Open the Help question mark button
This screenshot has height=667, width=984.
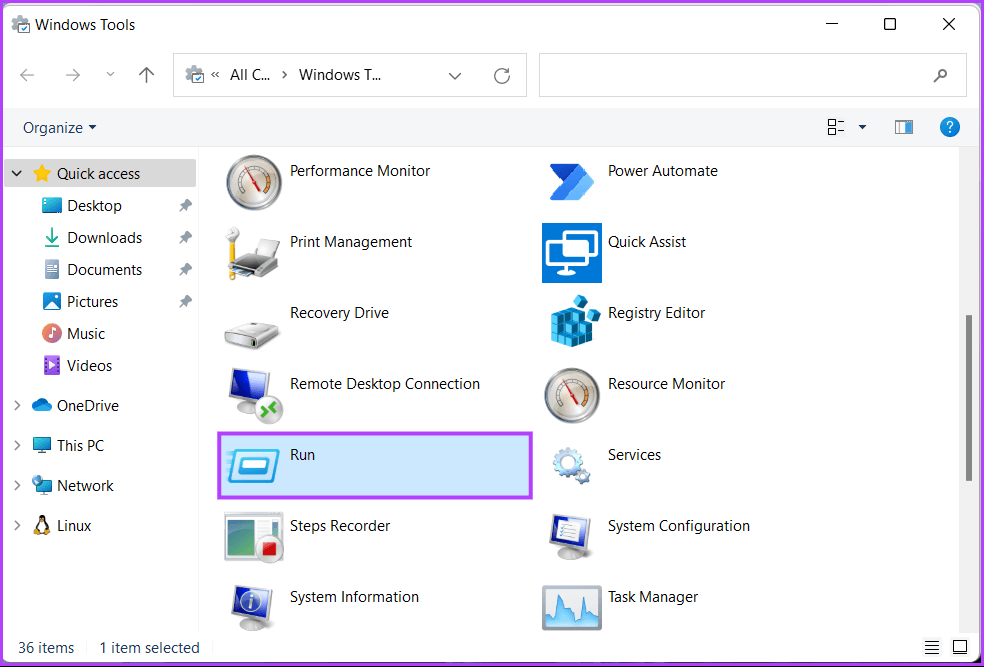point(949,127)
